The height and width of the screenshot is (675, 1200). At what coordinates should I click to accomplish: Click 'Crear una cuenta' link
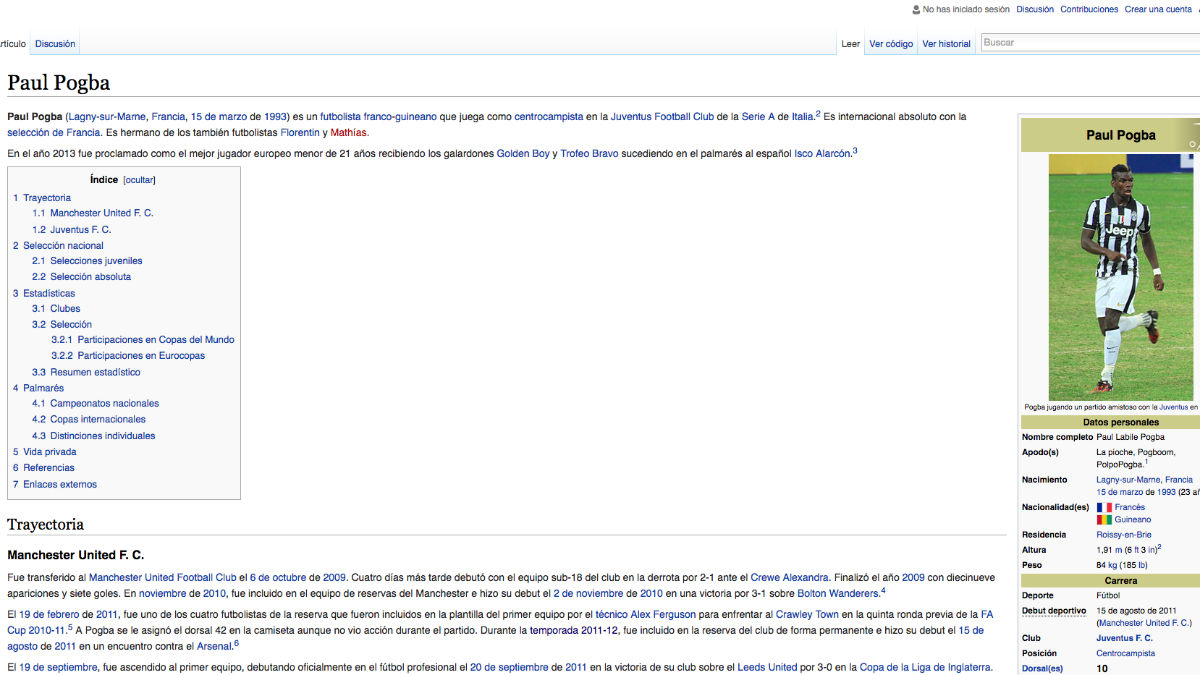tap(1158, 9)
